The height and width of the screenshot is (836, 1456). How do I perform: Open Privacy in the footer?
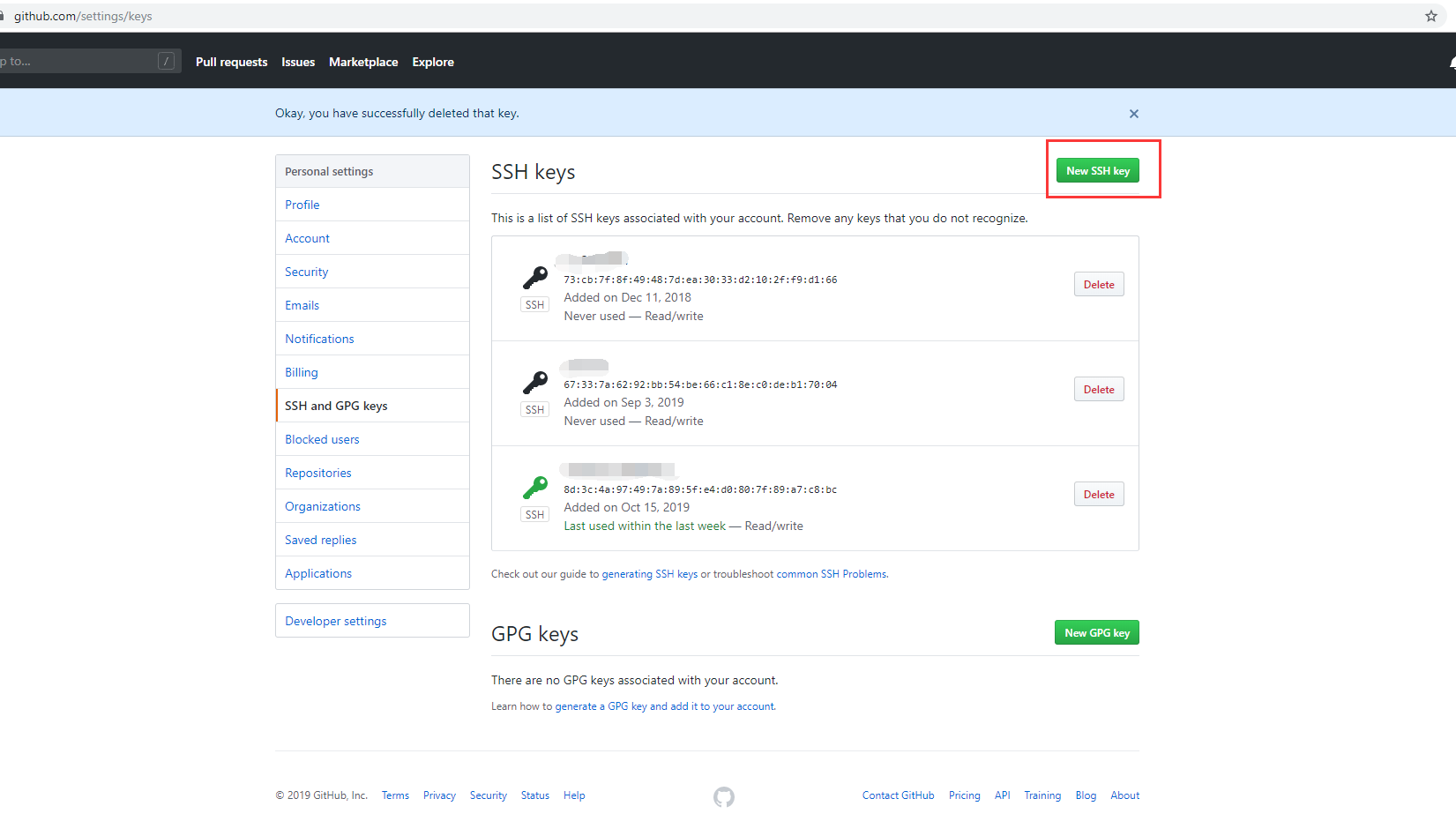pos(439,795)
